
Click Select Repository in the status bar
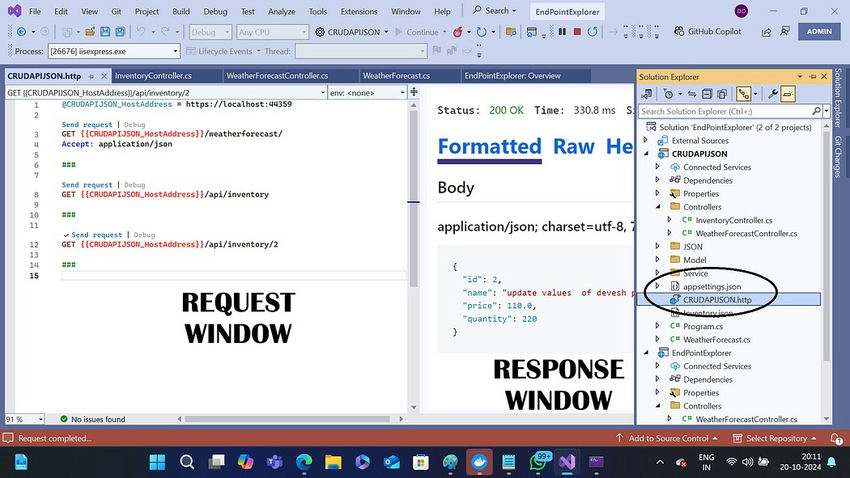pos(775,438)
